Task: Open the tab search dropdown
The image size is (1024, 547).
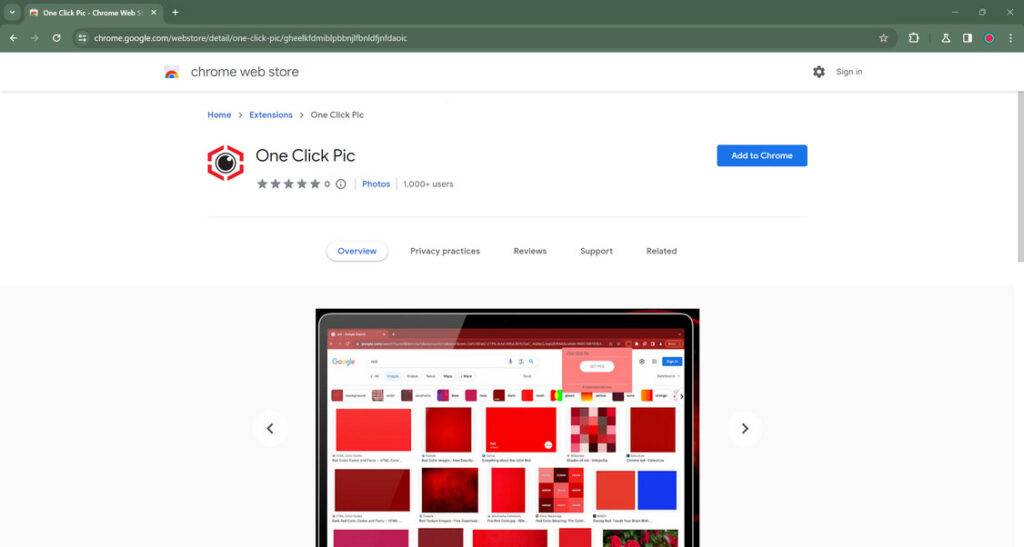Action: [x=12, y=12]
